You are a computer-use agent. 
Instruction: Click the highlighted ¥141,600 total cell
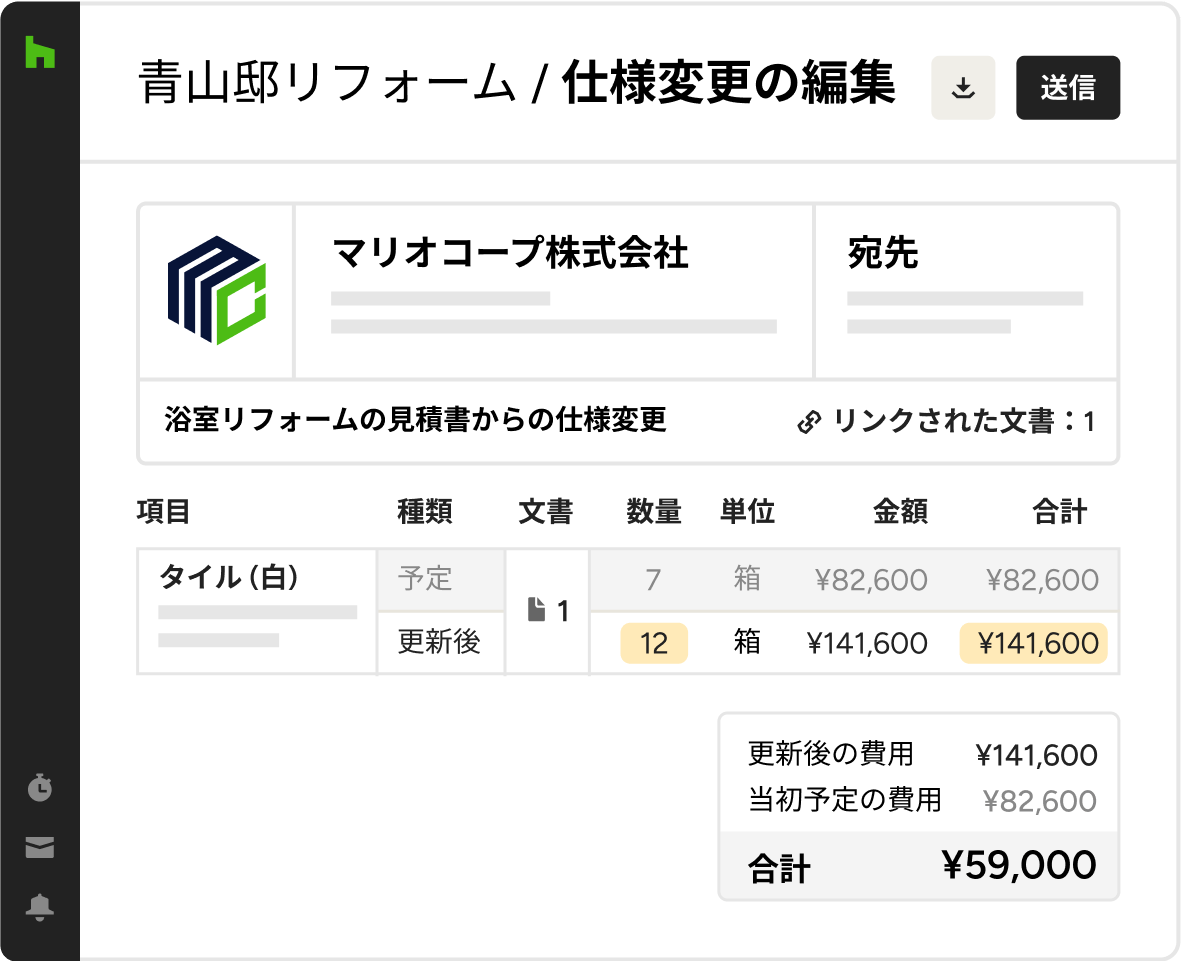1033,643
